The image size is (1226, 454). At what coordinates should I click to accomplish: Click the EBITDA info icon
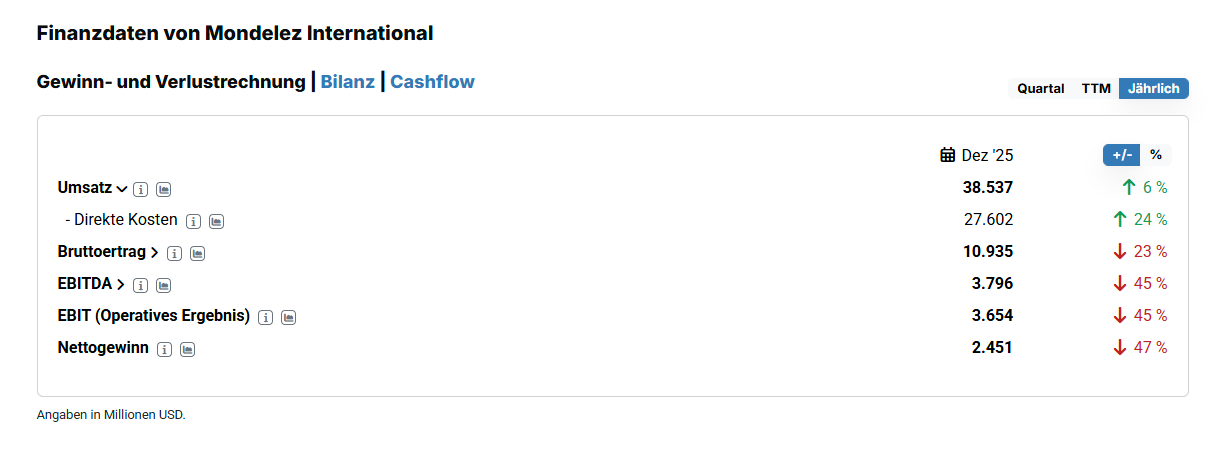click(141, 285)
